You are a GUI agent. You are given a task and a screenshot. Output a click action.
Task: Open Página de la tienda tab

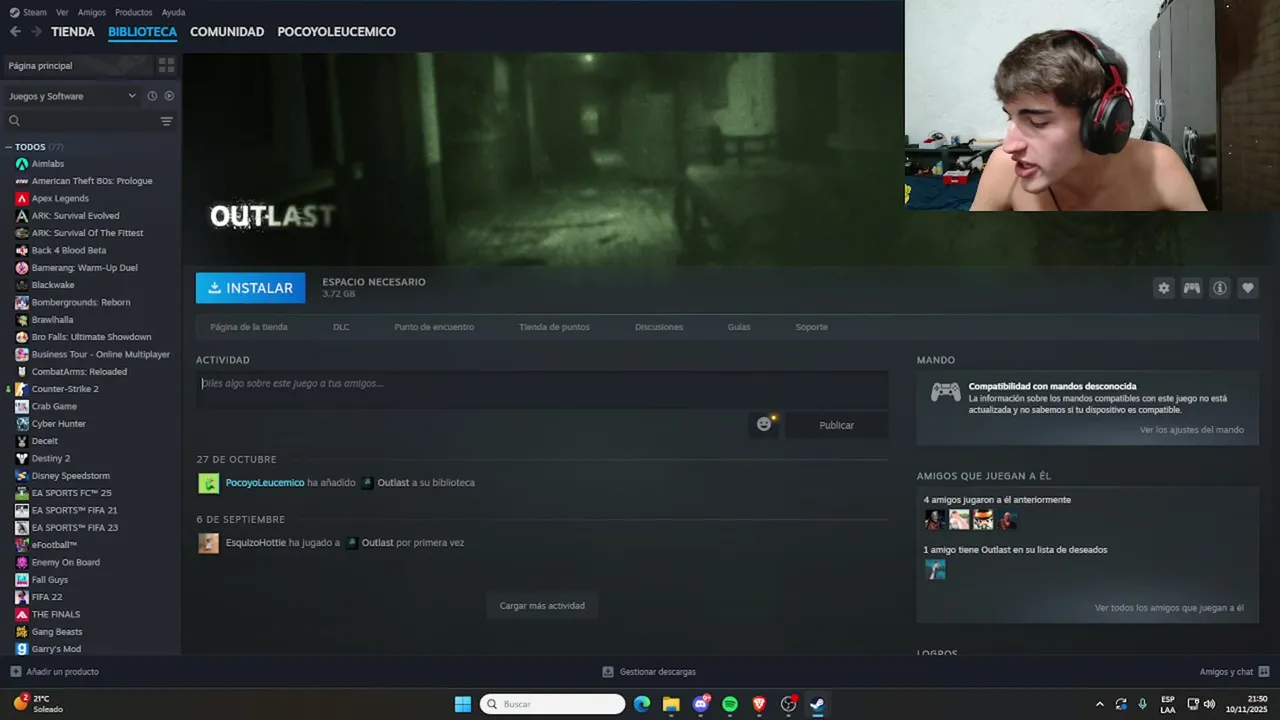coord(249,327)
